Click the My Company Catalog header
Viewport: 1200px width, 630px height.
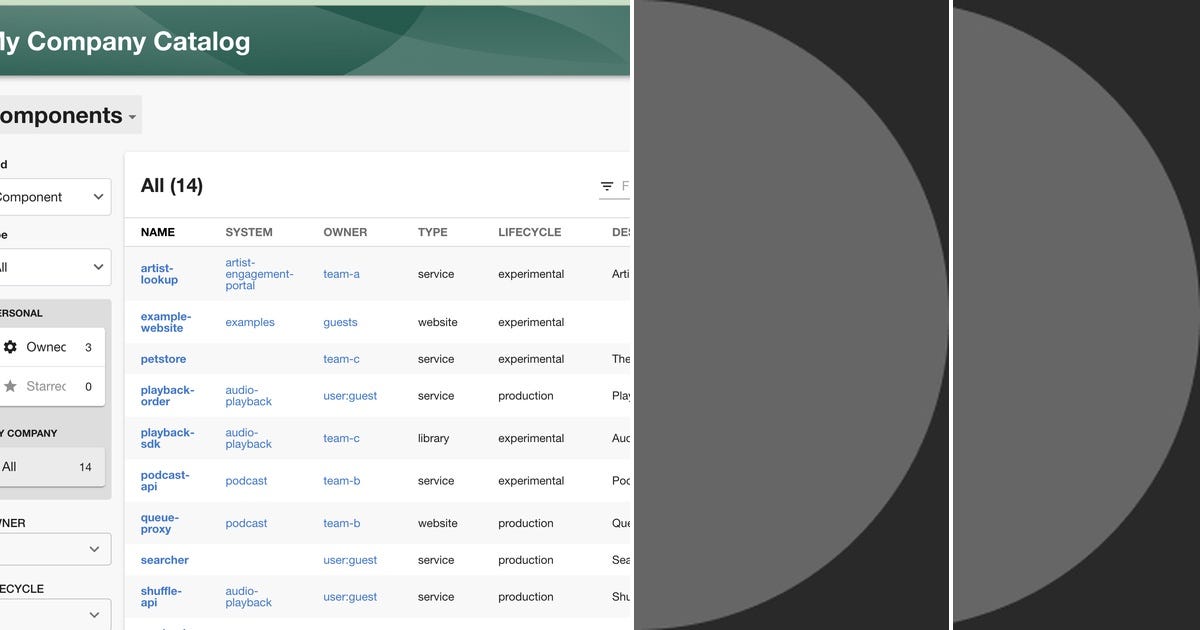point(125,42)
